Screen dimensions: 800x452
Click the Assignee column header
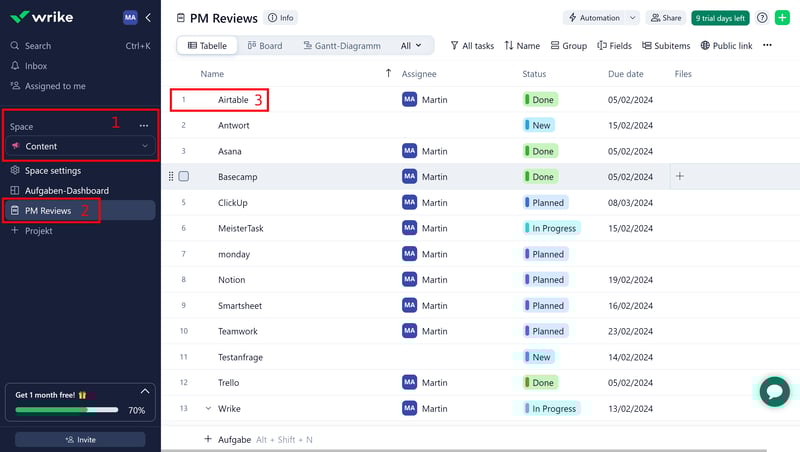click(419, 74)
